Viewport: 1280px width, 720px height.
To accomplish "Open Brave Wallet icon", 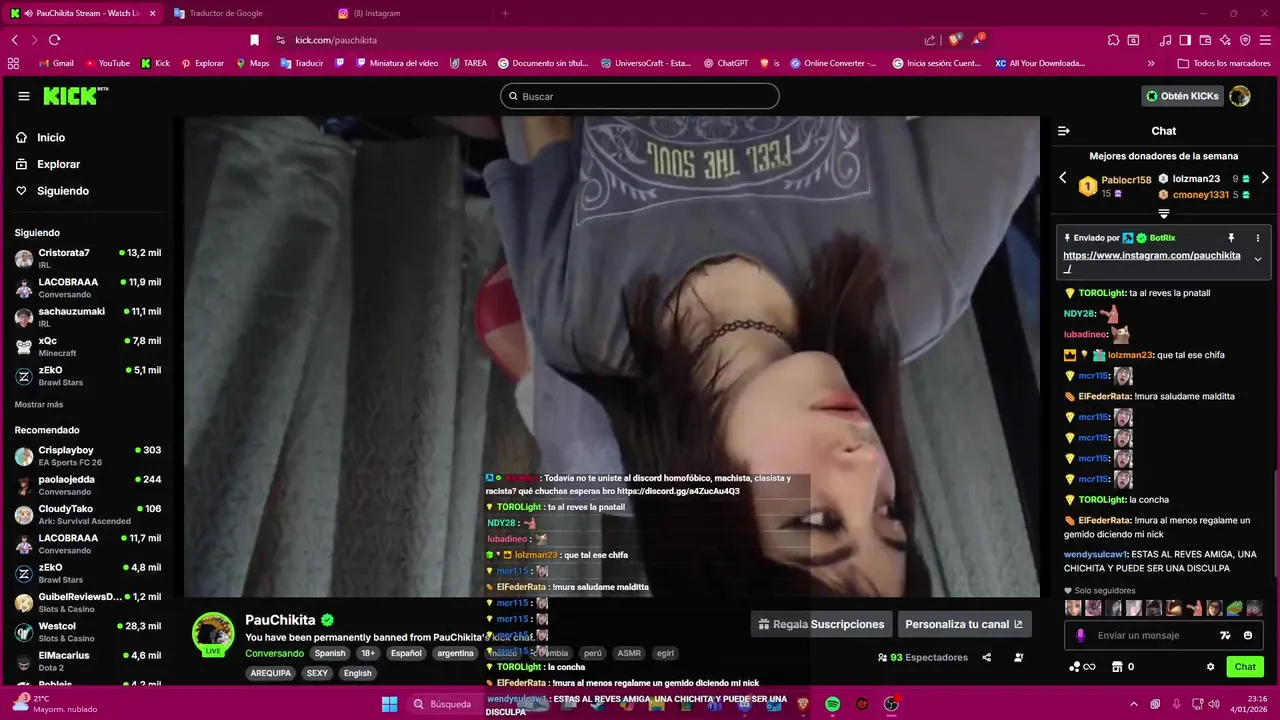I will click(1205, 40).
